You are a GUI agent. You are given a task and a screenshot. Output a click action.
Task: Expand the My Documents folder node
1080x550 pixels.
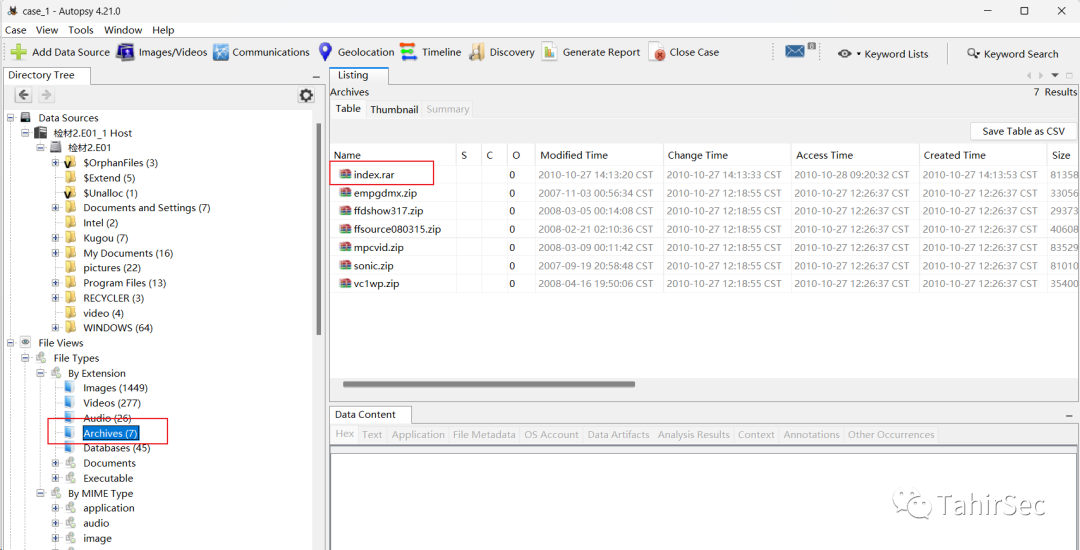tap(56, 253)
